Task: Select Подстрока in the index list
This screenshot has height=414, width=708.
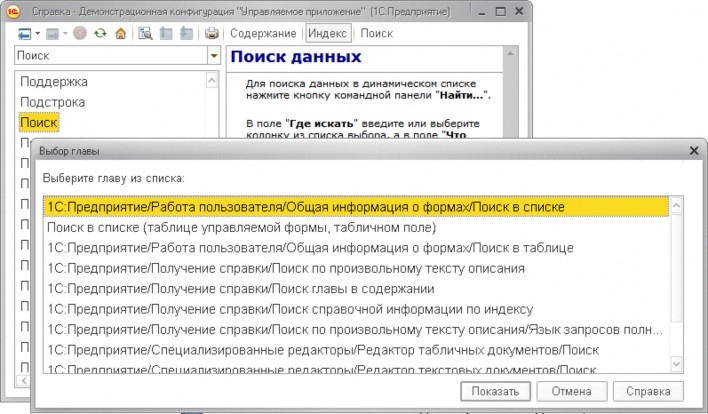Action: [52, 102]
